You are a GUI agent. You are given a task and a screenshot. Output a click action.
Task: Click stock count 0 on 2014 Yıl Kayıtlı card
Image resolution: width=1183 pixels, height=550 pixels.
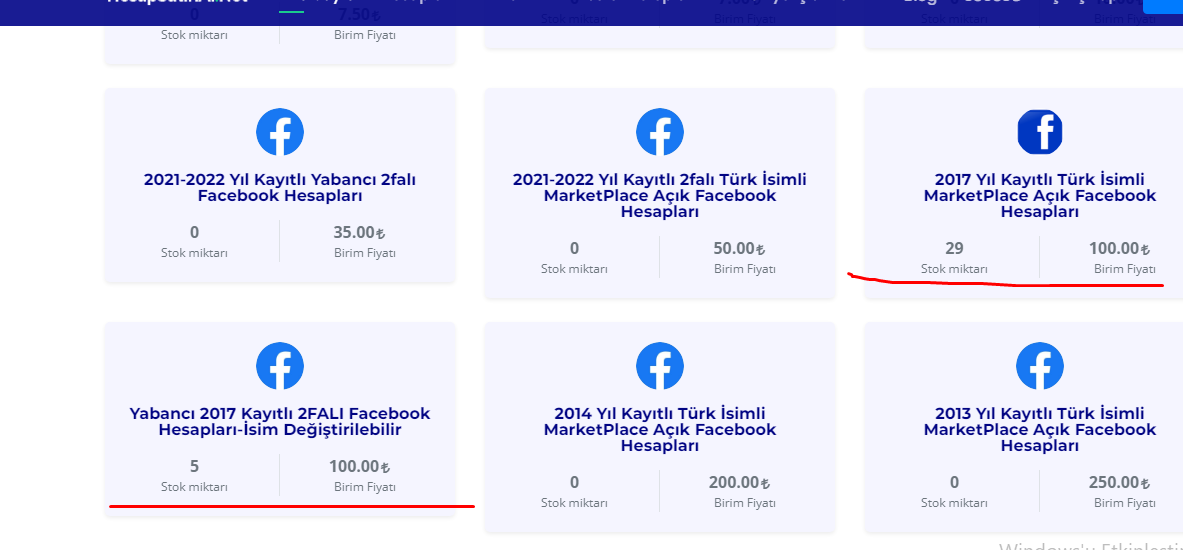(x=574, y=482)
